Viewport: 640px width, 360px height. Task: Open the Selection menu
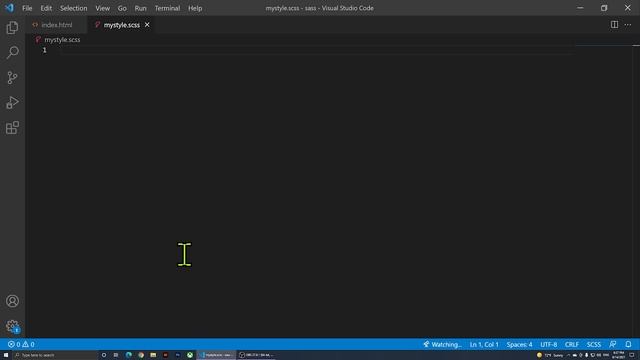click(73, 8)
